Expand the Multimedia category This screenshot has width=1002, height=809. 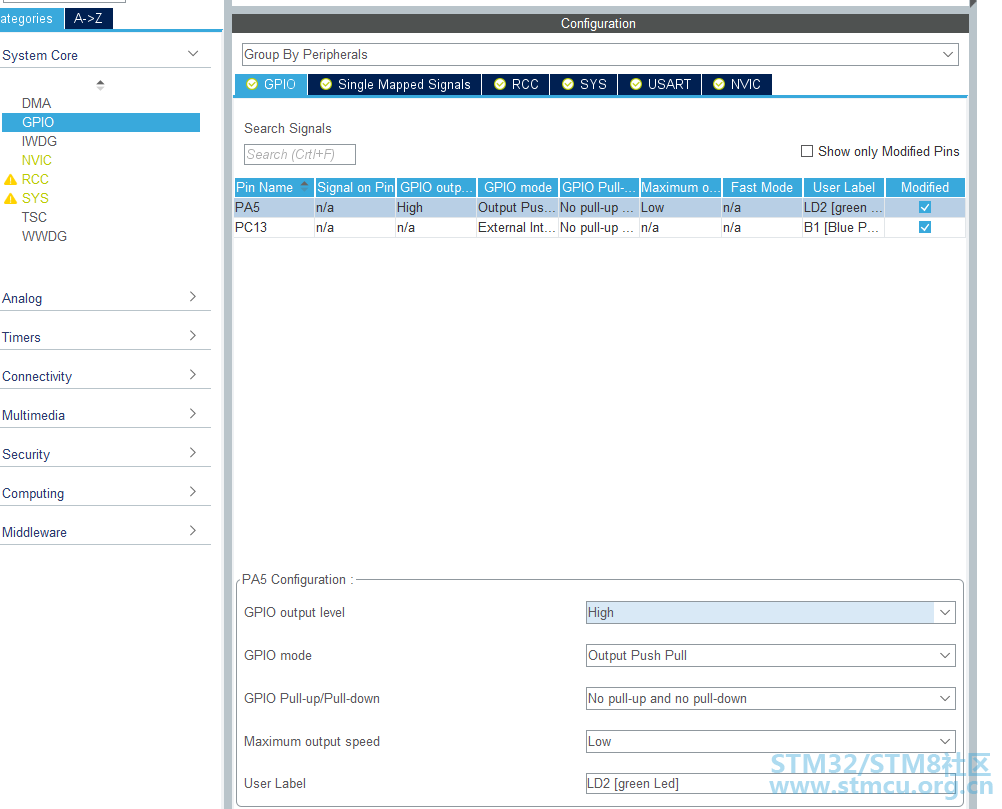click(x=193, y=413)
